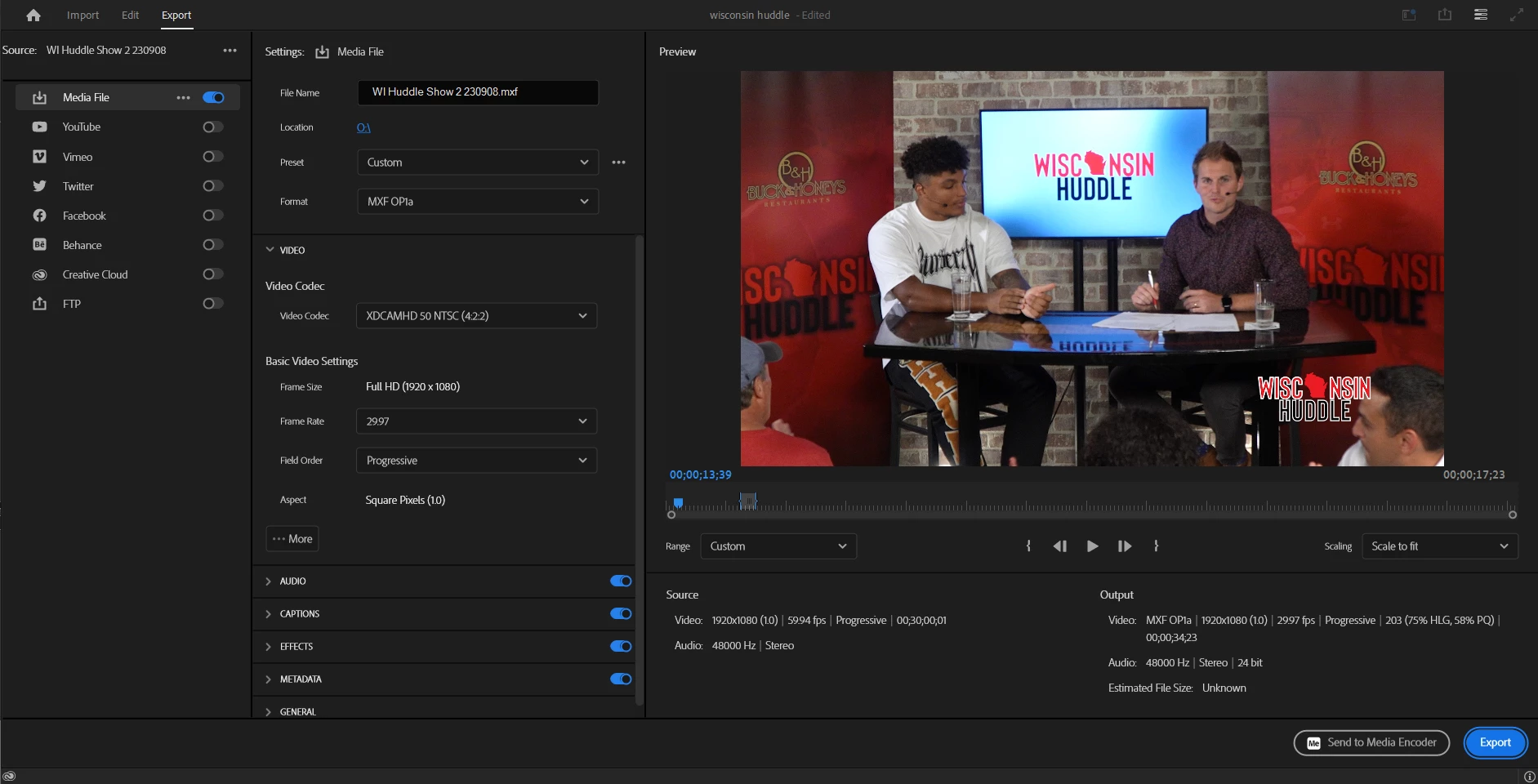Open the Frame Rate dropdown
The height and width of the screenshot is (784, 1538).
point(477,421)
